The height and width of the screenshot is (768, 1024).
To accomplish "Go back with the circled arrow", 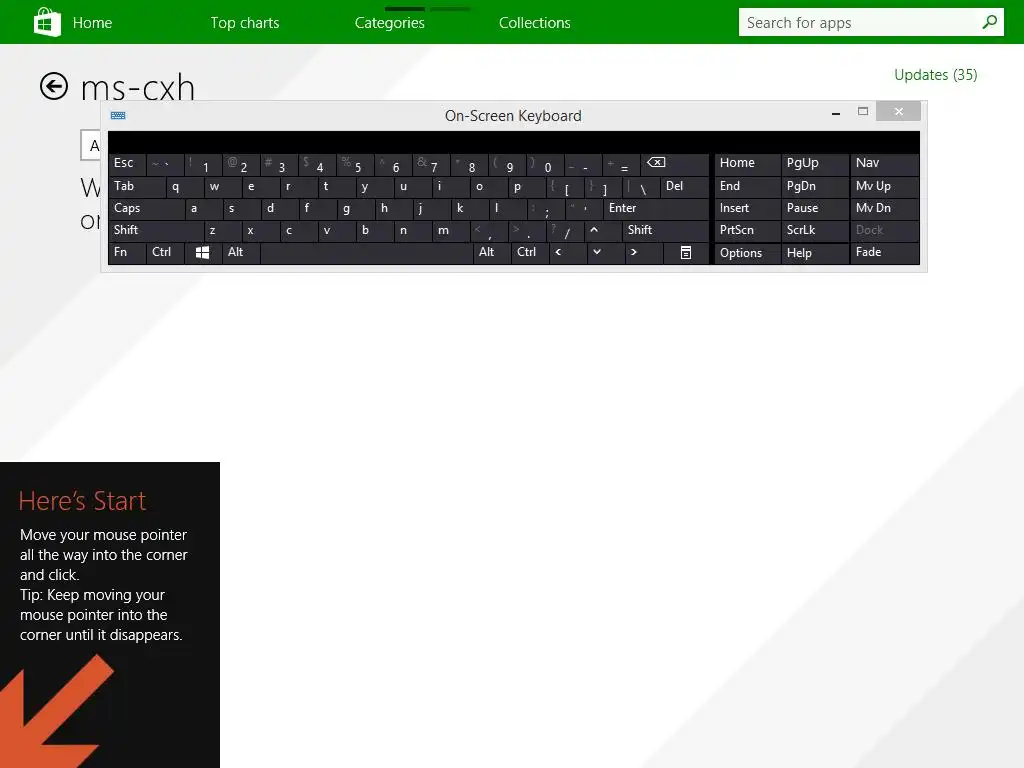I will coord(54,86).
